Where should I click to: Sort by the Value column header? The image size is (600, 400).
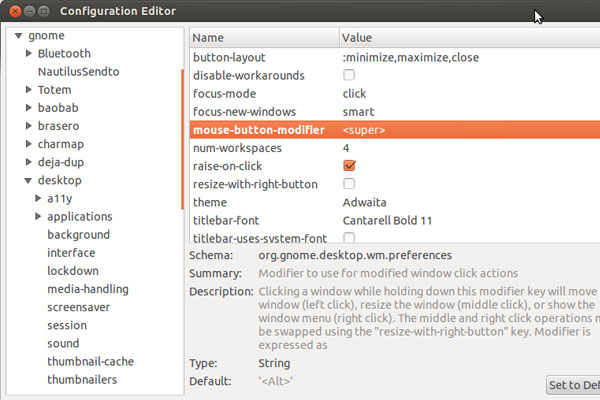pyautogui.click(x=470, y=38)
